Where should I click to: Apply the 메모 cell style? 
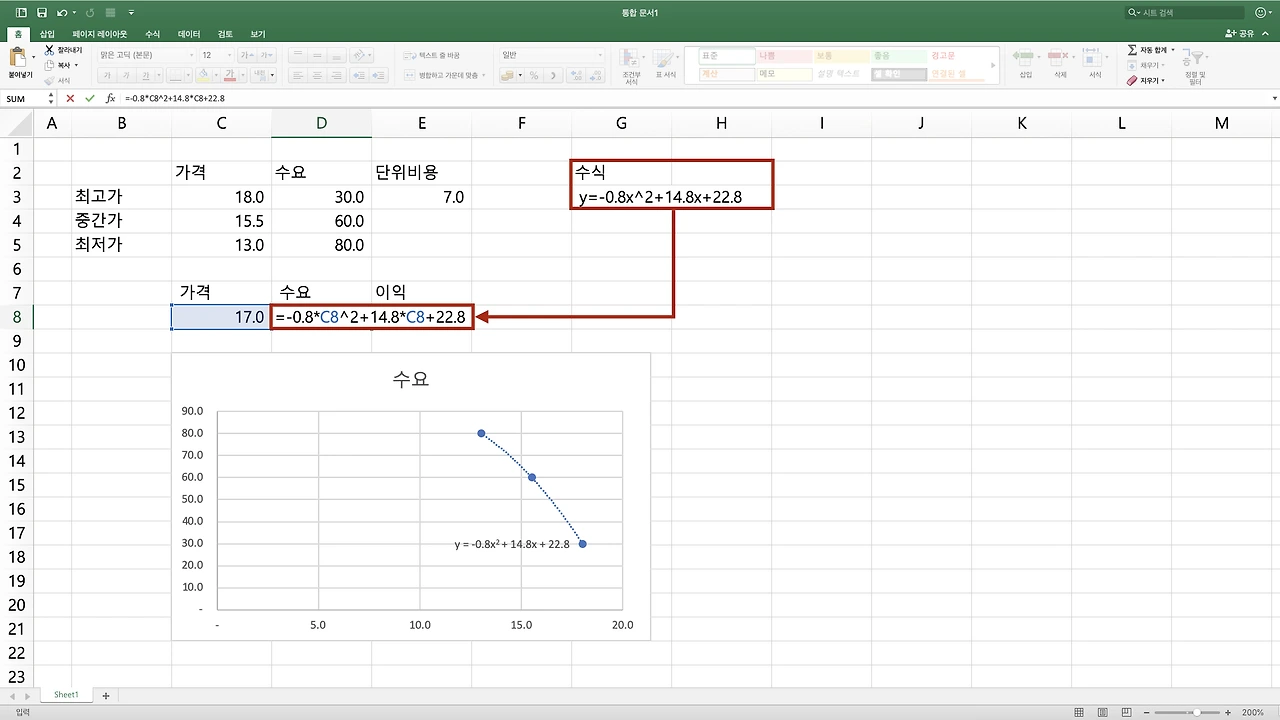783,74
